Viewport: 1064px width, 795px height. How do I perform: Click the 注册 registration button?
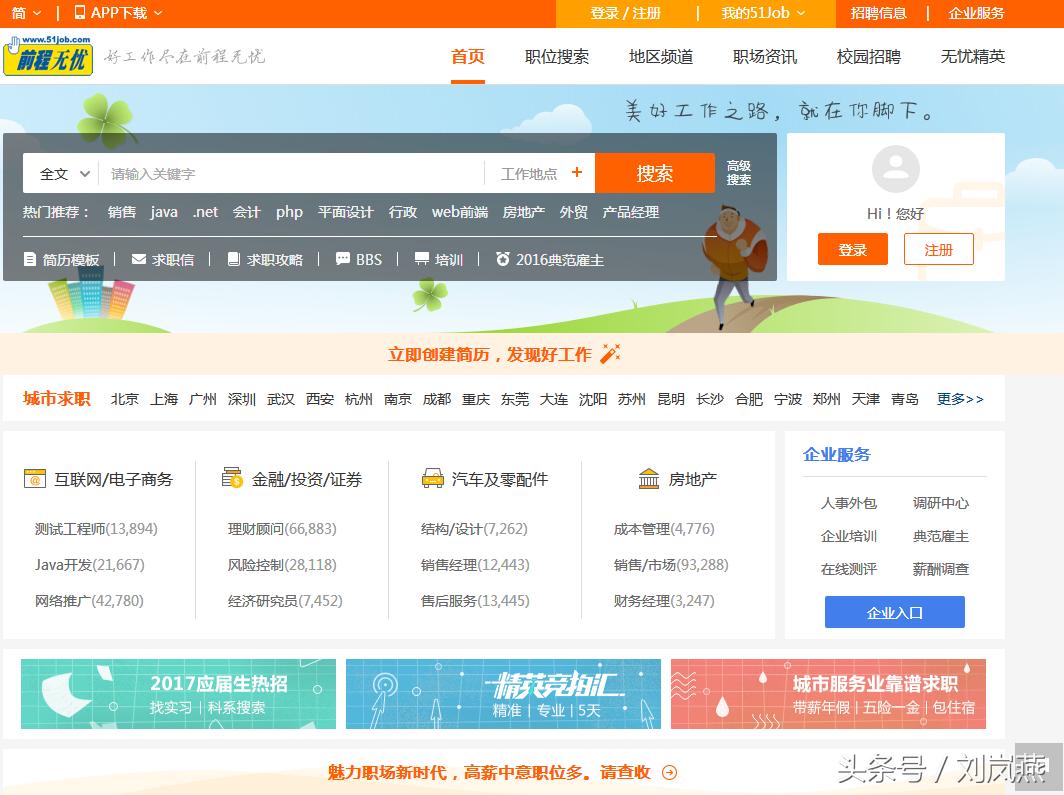coord(938,249)
